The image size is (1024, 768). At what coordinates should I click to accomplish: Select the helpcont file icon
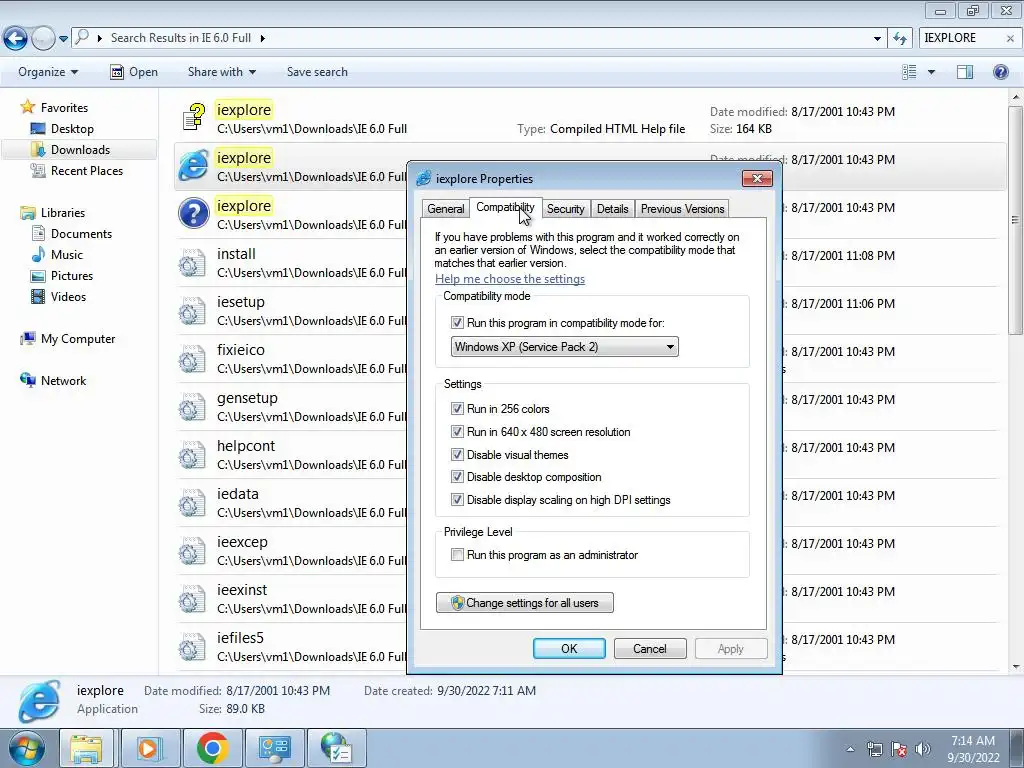192,455
